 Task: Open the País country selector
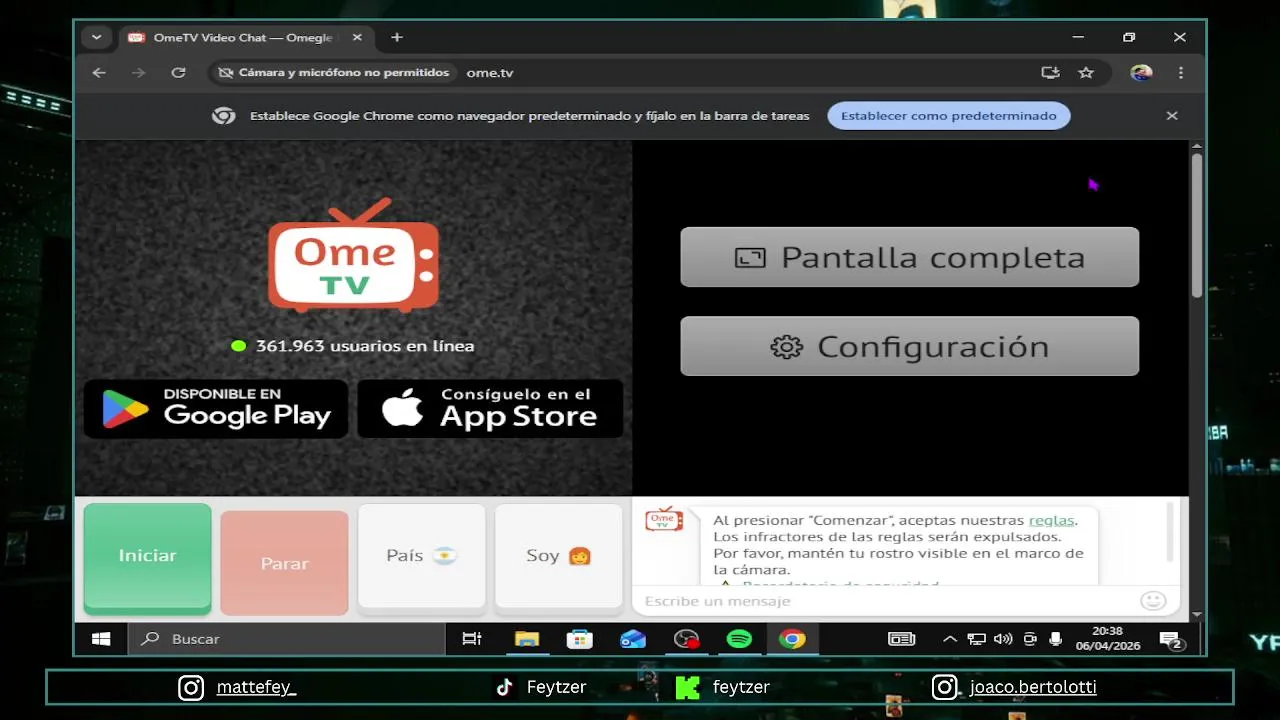click(421, 556)
